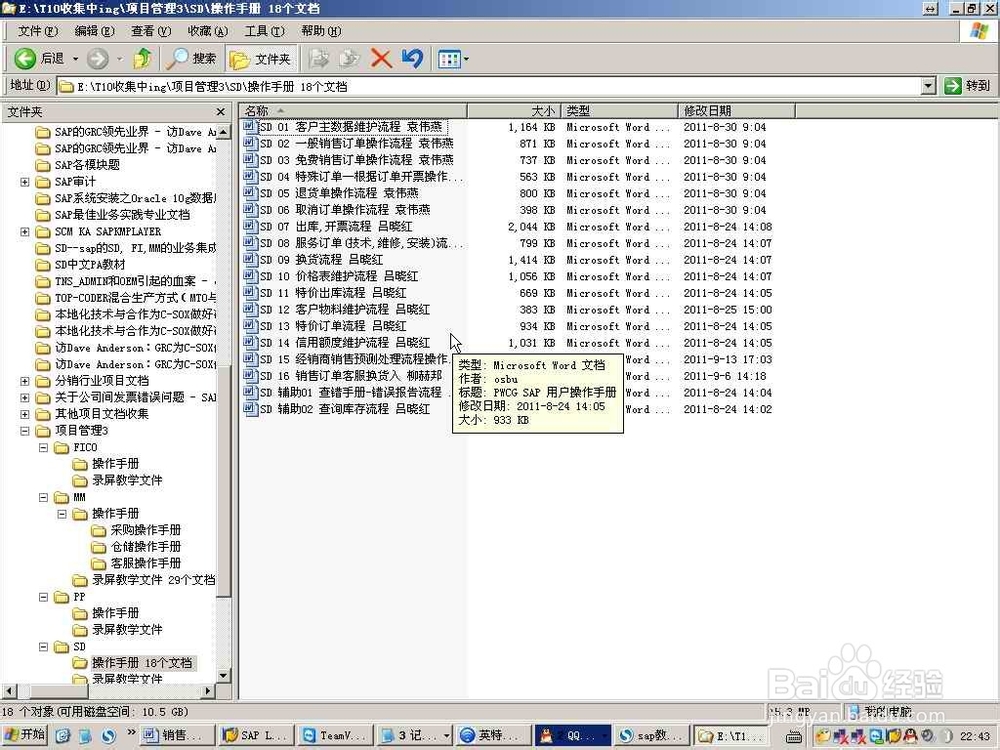This screenshot has width=1000, height=750.
Task: Open the 工具(T) menu
Action: pyautogui.click(x=265, y=31)
